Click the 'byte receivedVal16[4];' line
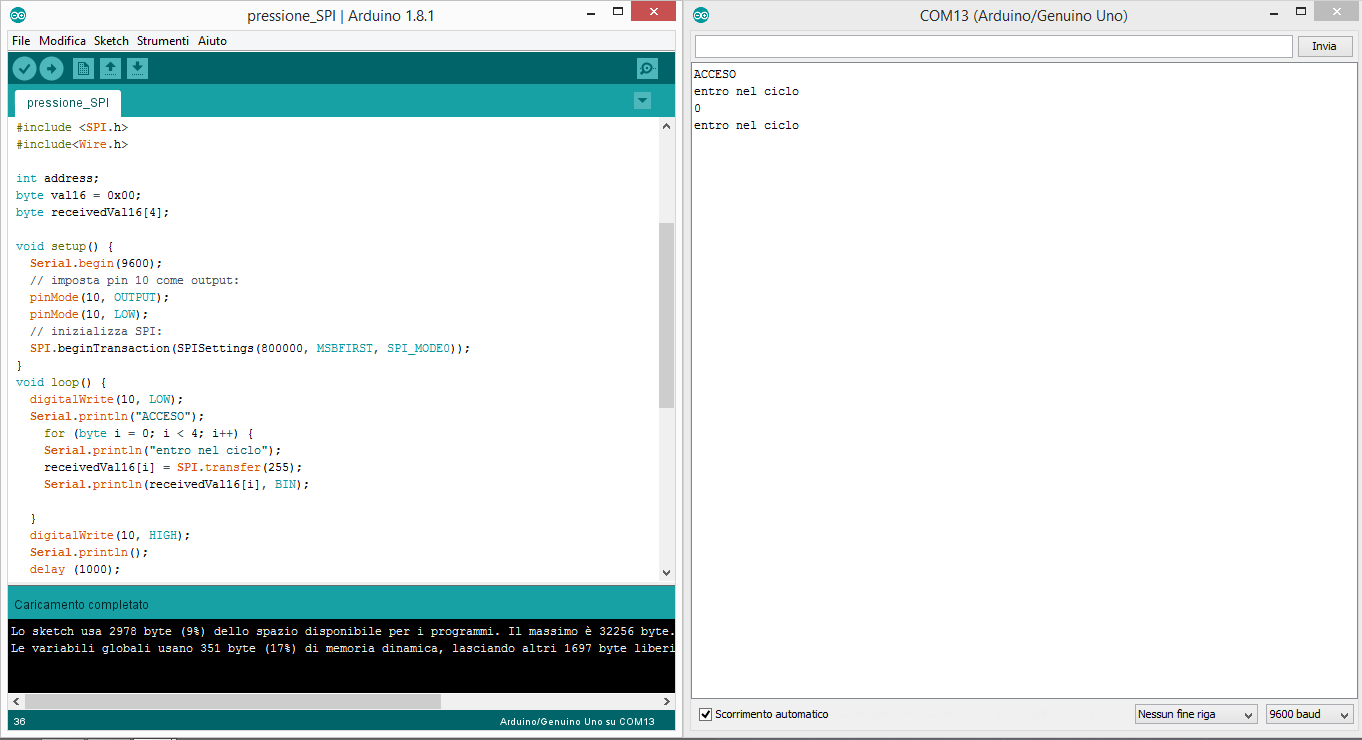 click(x=93, y=212)
